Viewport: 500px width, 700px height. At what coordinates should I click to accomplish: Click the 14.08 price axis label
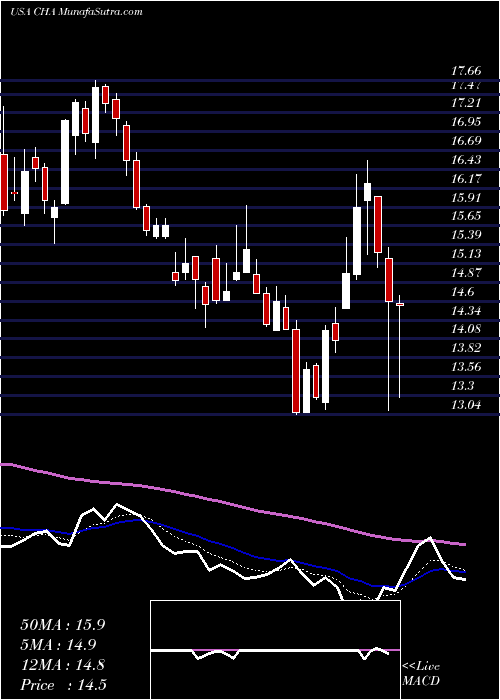pyautogui.click(x=466, y=329)
